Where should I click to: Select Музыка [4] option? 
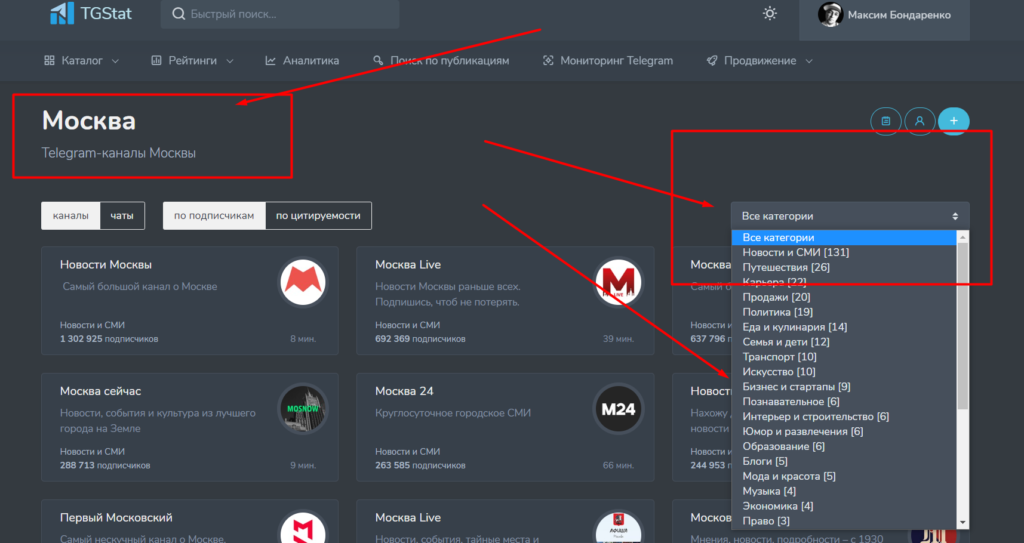(x=844, y=491)
